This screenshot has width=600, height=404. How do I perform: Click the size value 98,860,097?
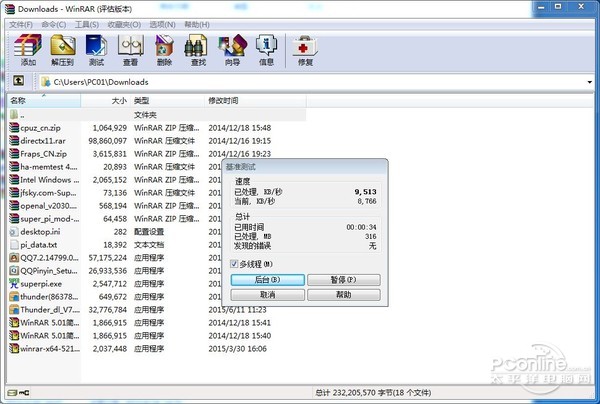[108, 141]
